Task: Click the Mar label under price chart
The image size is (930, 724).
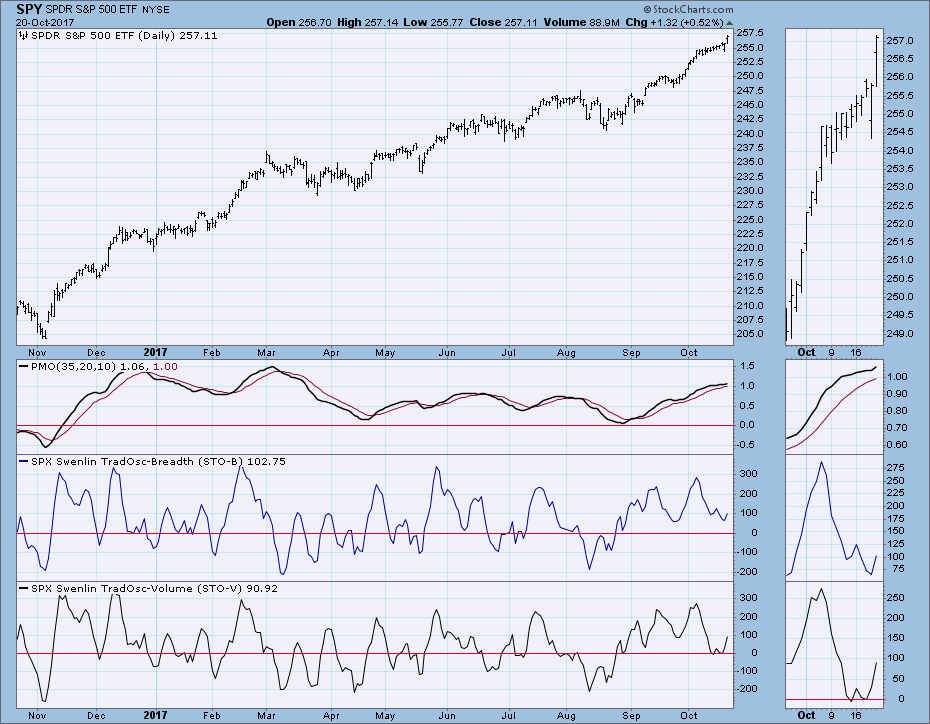Action: point(266,353)
